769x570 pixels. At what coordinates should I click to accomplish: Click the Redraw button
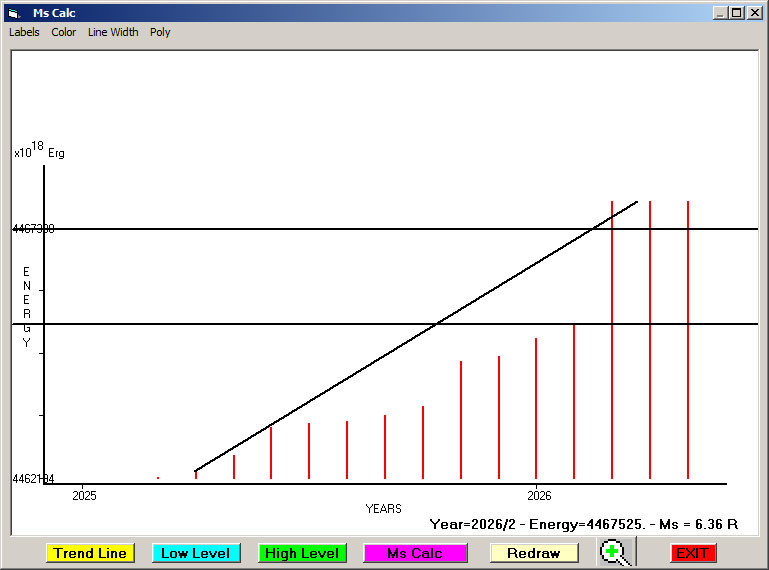tap(533, 553)
